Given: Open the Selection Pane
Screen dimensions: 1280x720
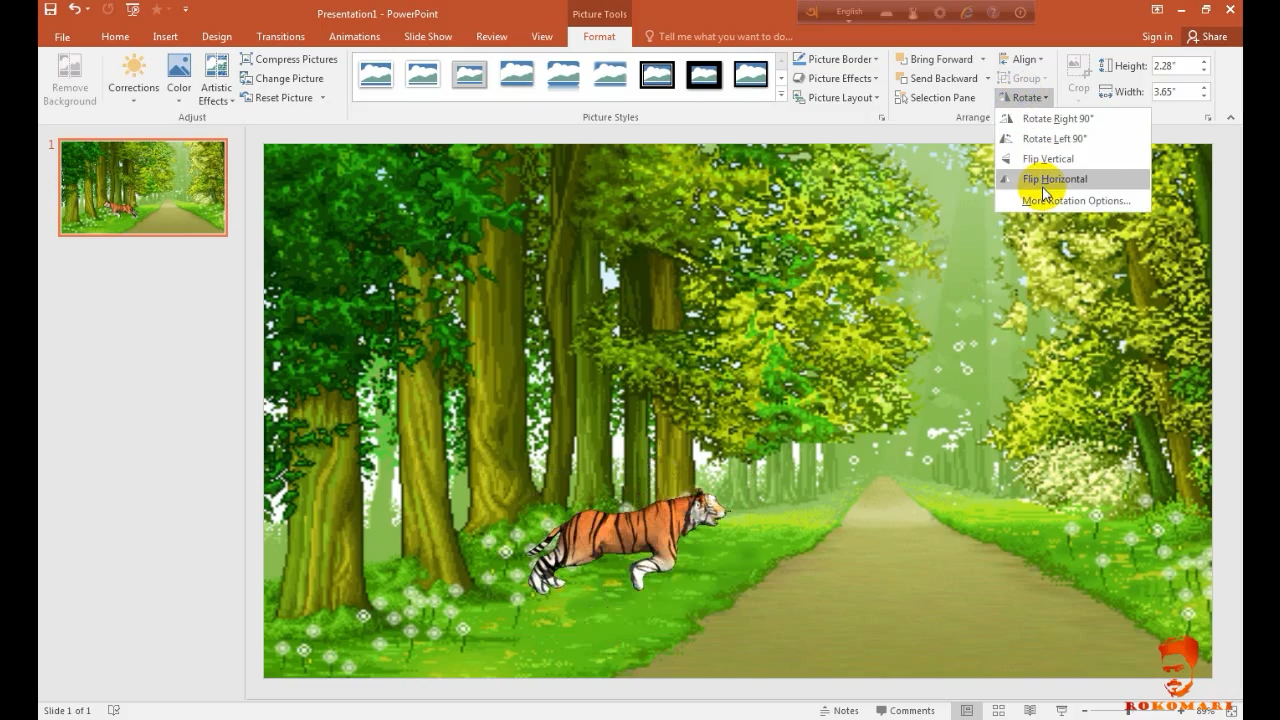Looking at the screenshot, I should point(935,98).
